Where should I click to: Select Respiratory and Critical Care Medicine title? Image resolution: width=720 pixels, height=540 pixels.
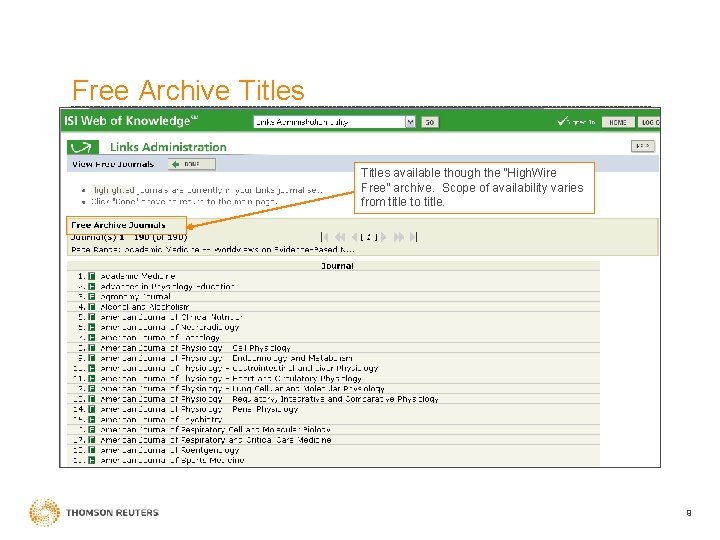pyautogui.click(x=216, y=440)
